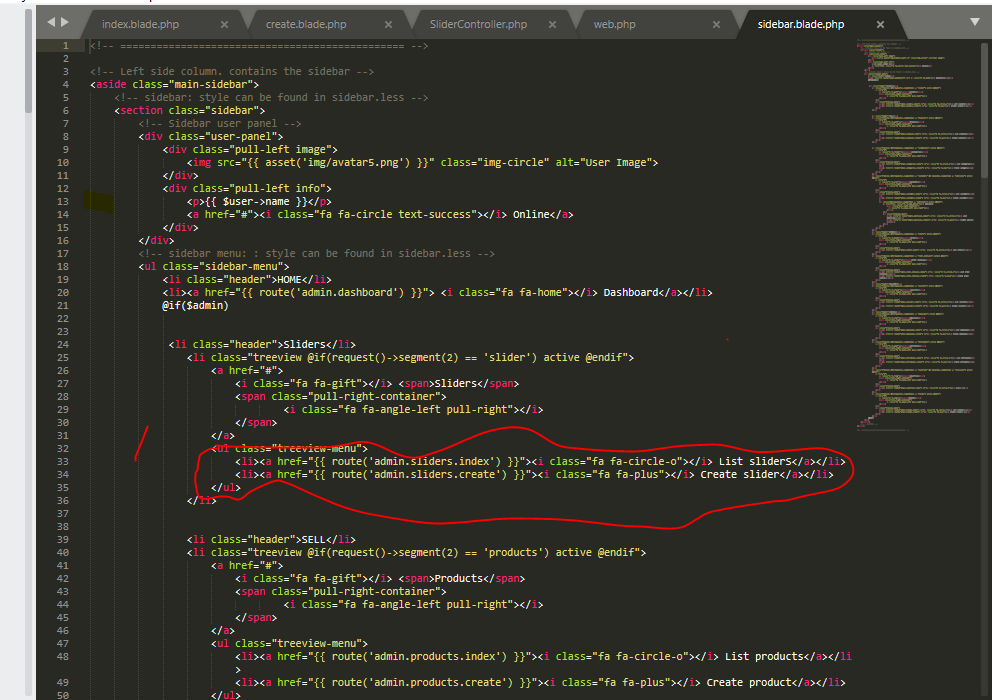Close the create.blade.php tab

tap(389, 23)
